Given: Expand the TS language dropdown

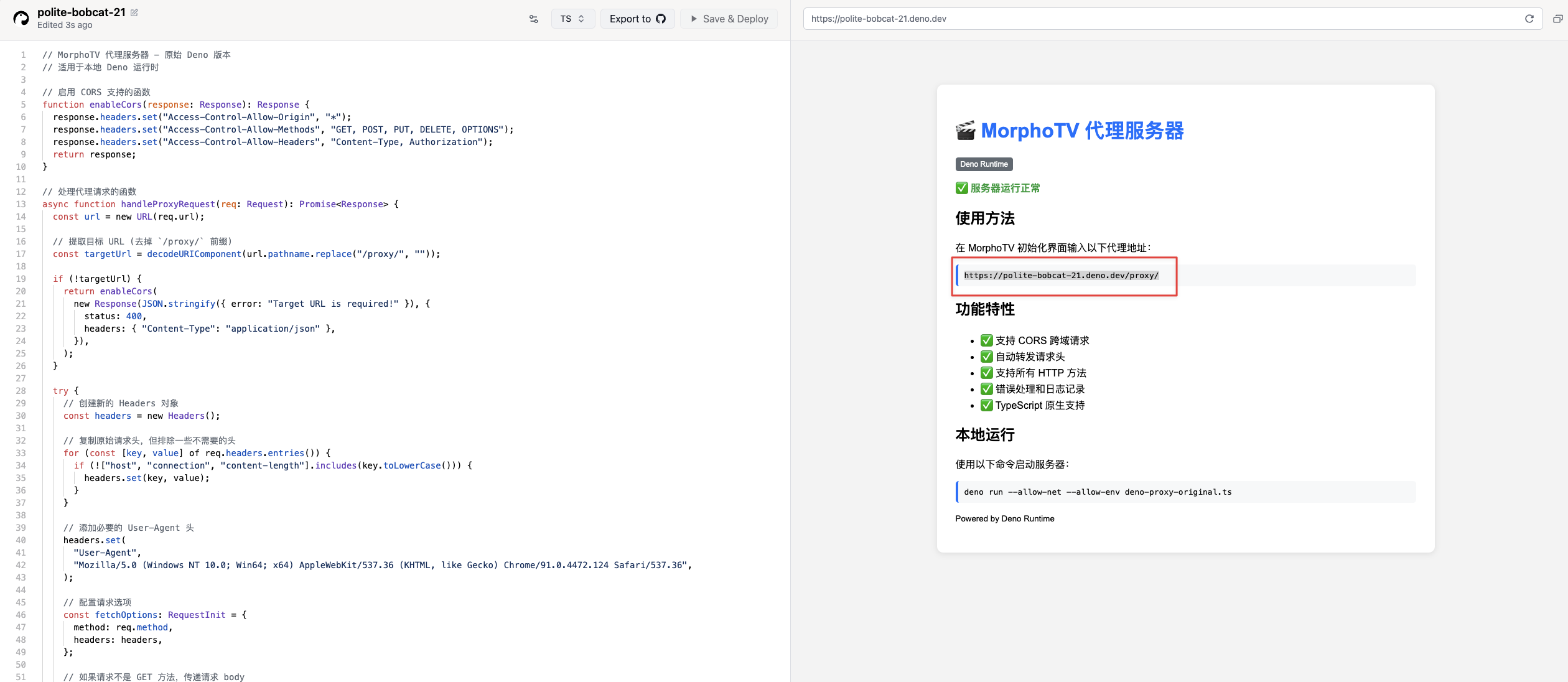Looking at the screenshot, I should tap(572, 19).
